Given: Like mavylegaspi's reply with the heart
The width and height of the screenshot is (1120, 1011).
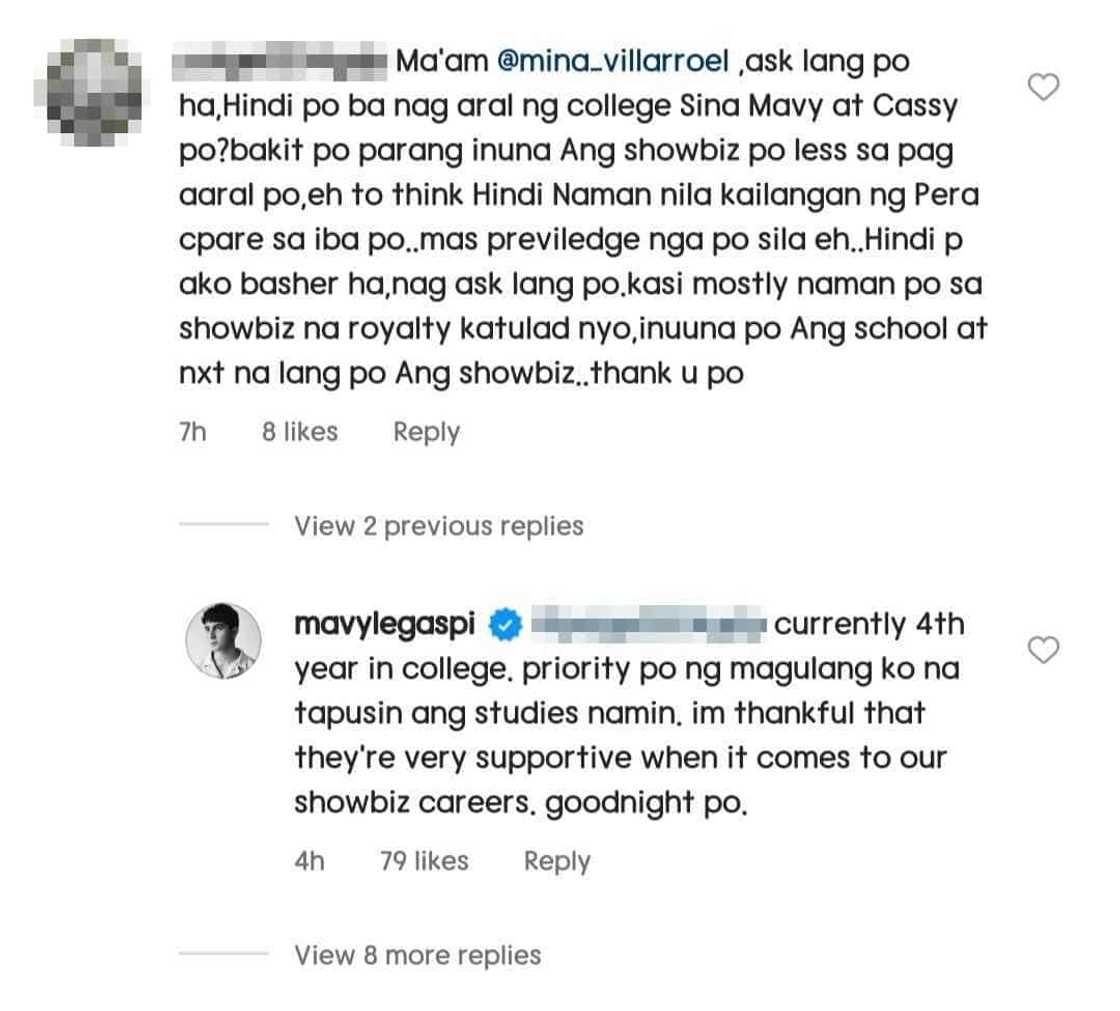Looking at the screenshot, I should click(x=1044, y=651).
